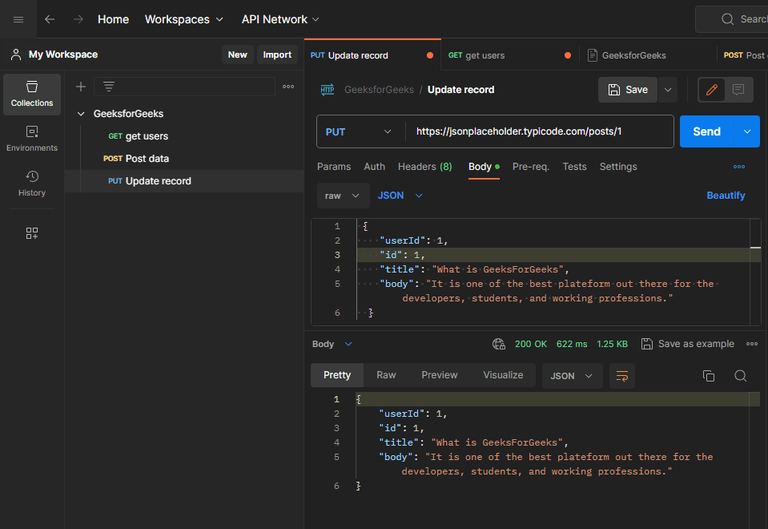The width and height of the screenshot is (768, 529).
Task: Switch response view to Raw
Action: tap(386, 375)
